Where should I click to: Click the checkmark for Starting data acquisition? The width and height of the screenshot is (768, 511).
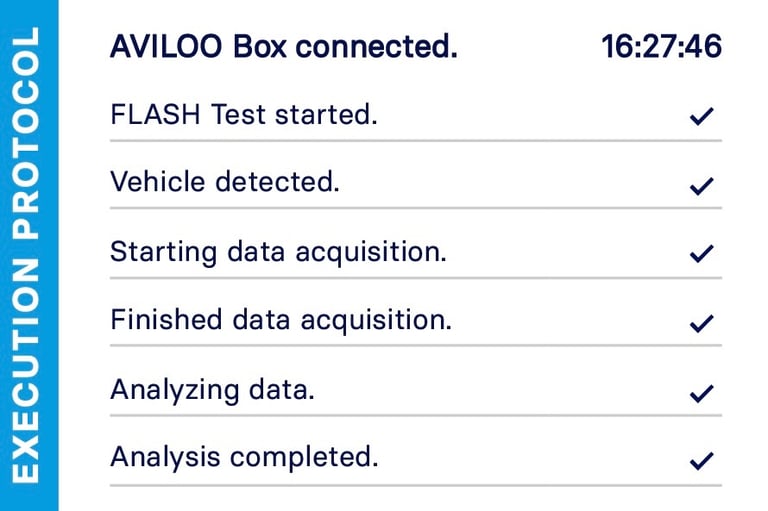[x=701, y=253]
